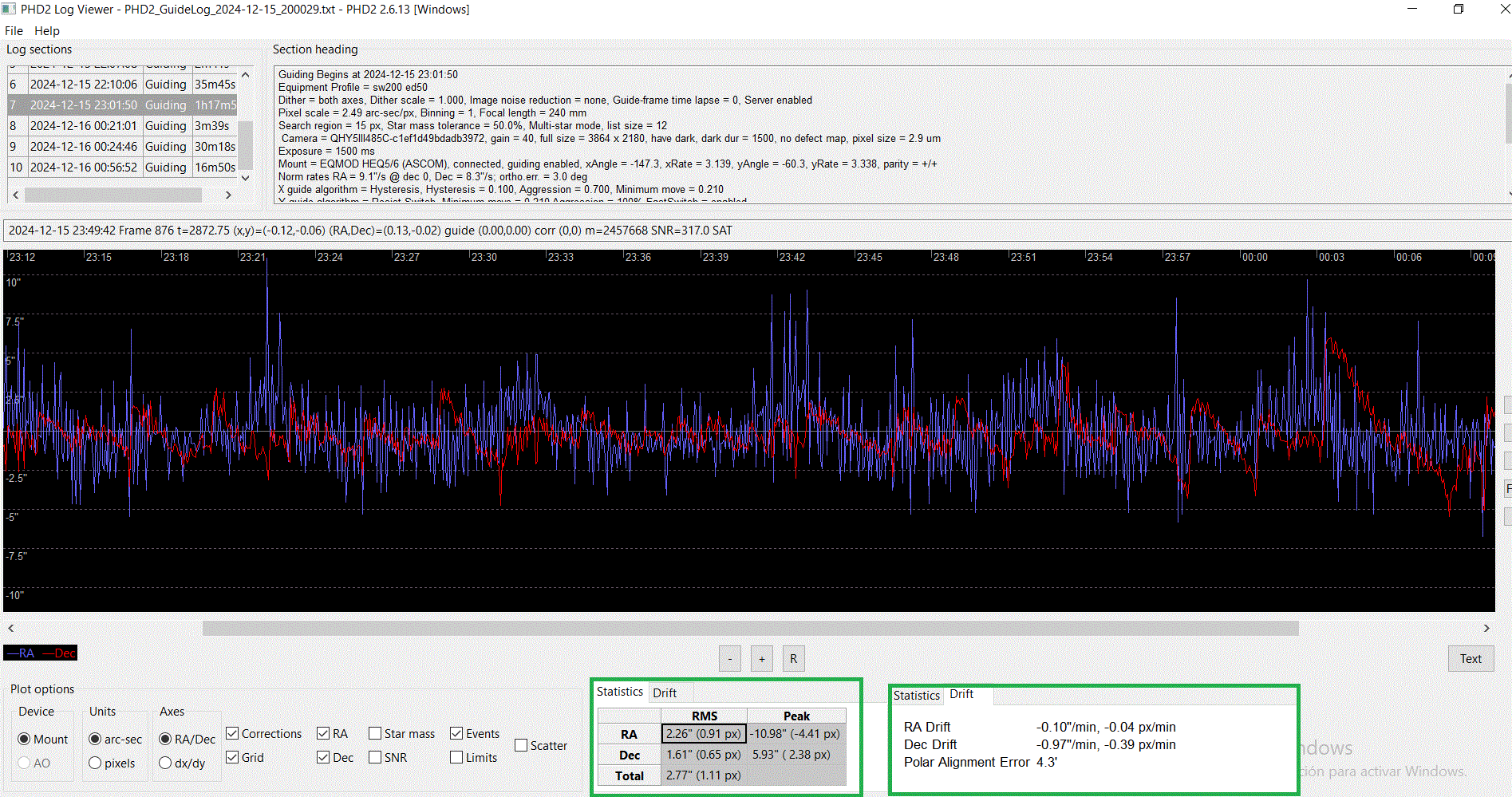Image resolution: width=1512 pixels, height=797 pixels.
Task: Click the Text button
Action: (1471, 659)
